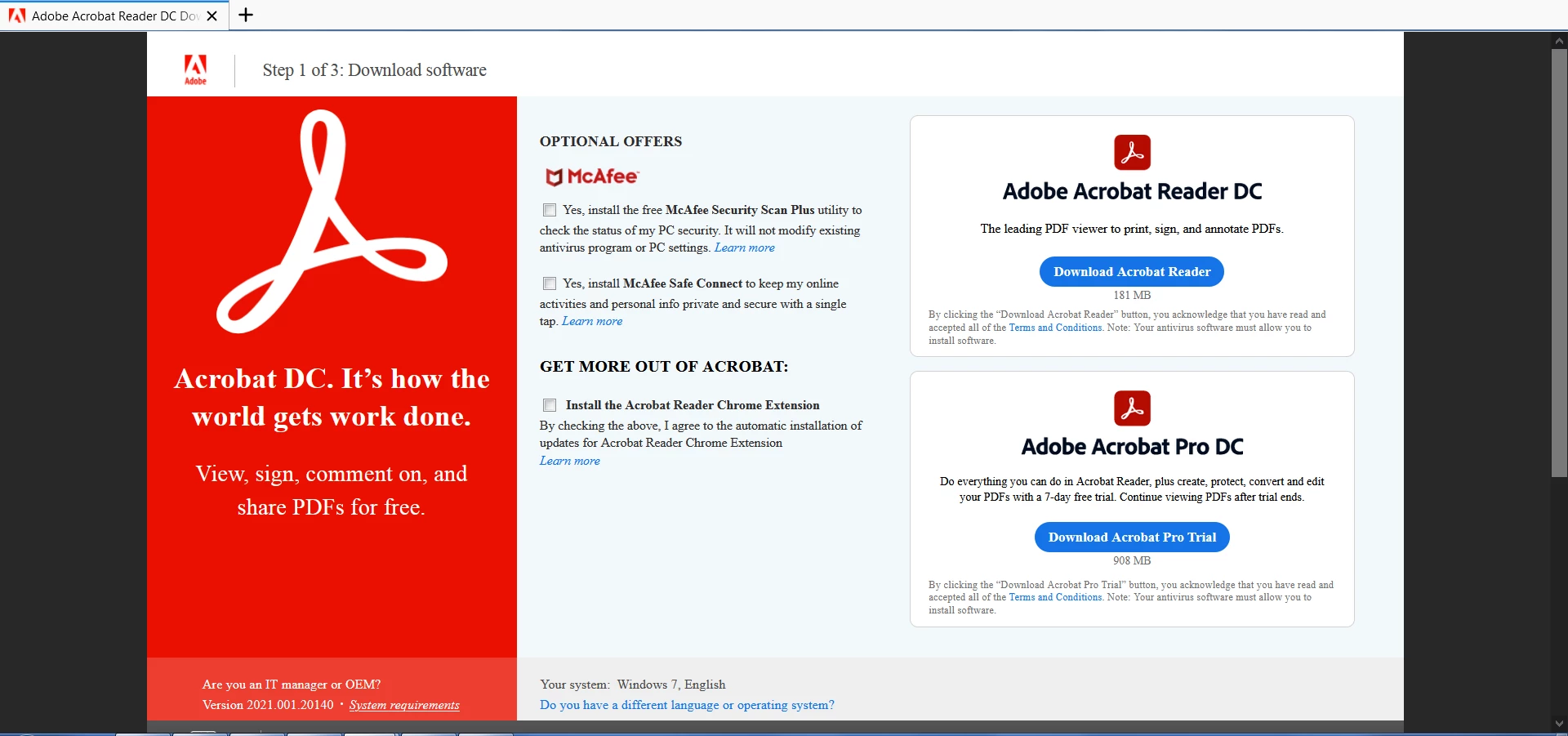Enable McAfee Security Scan Plus checkbox

[x=550, y=210]
